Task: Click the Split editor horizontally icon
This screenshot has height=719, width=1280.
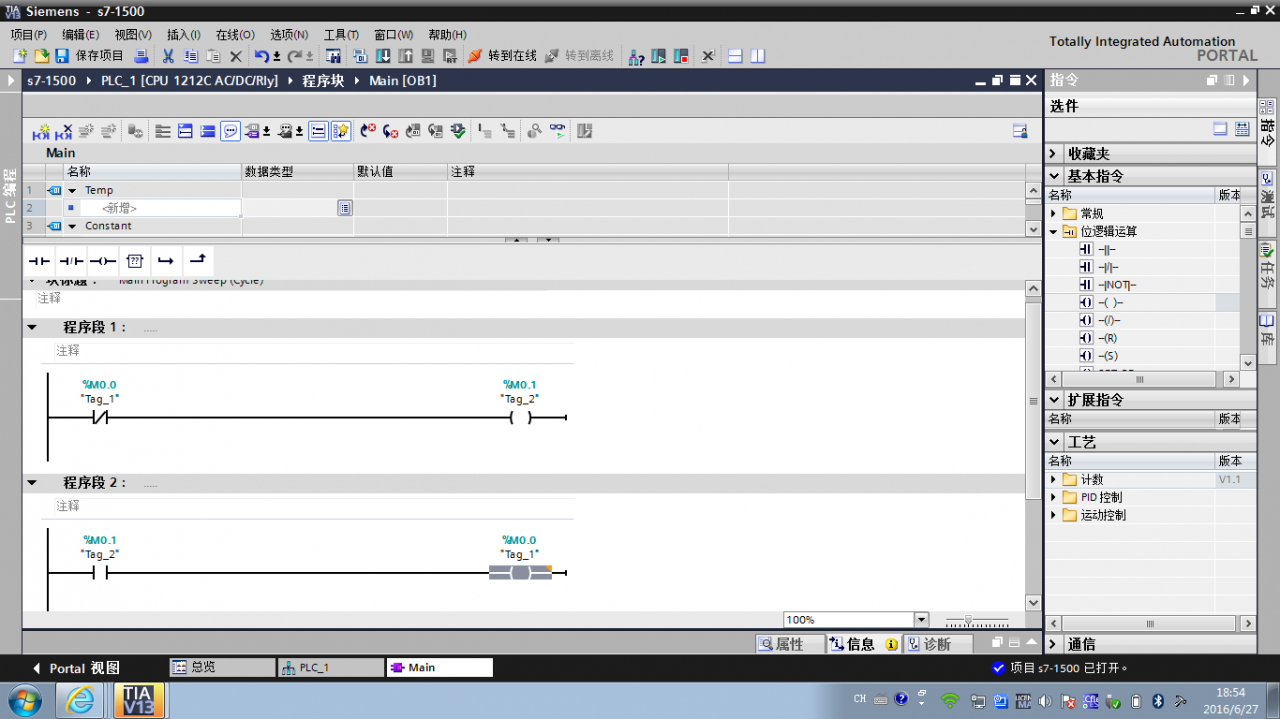Action: point(735,56)
